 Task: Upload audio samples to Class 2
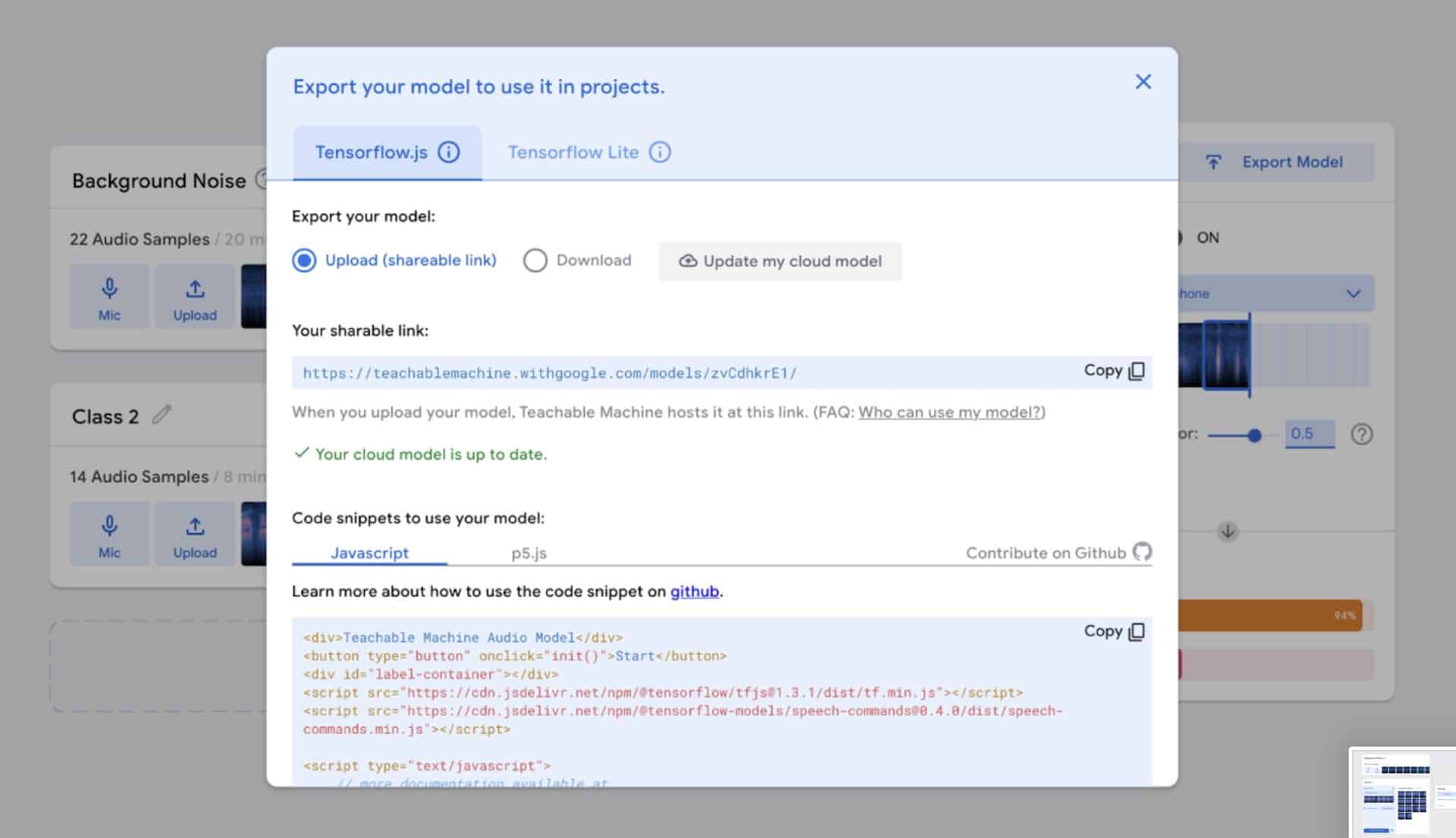[x=194, y=533]
